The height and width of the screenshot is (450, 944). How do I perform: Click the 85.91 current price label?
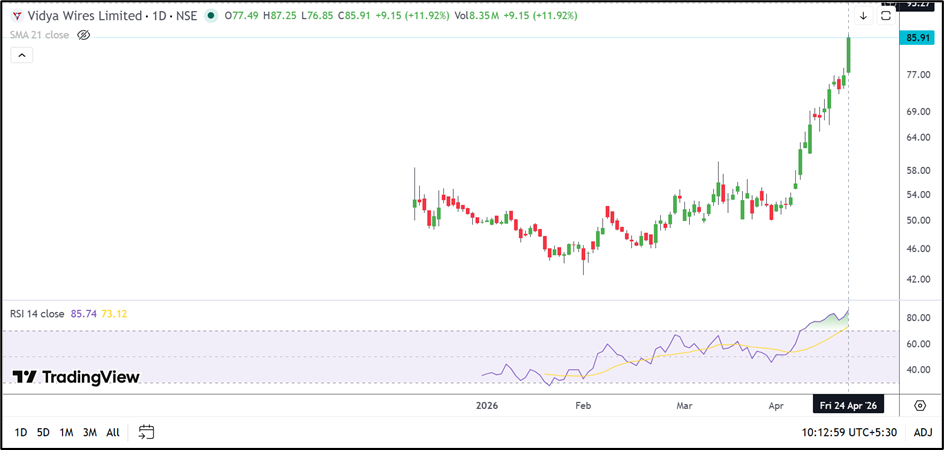(918, 38)
